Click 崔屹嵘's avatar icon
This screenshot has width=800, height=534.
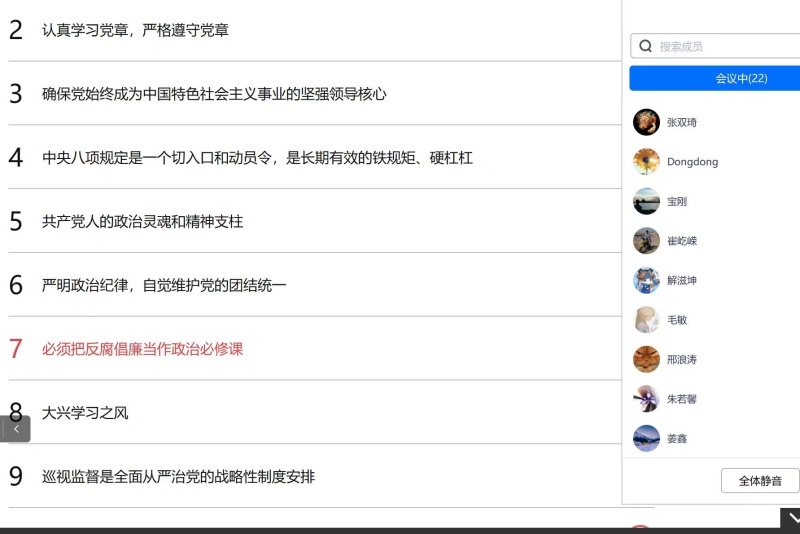(646, 241)
